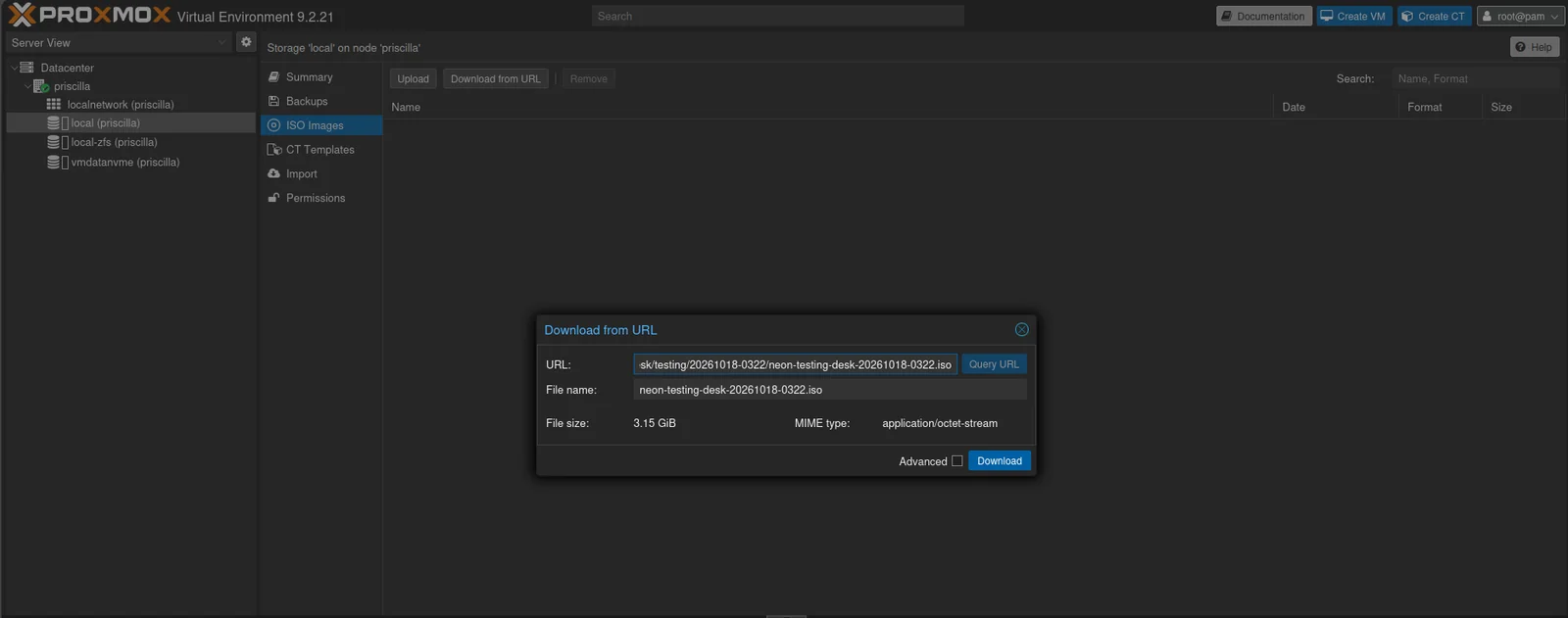The width and height of the screenshot is (1568, 618).
Task: Click the top Search box
Action: click(x=778, y=16)
